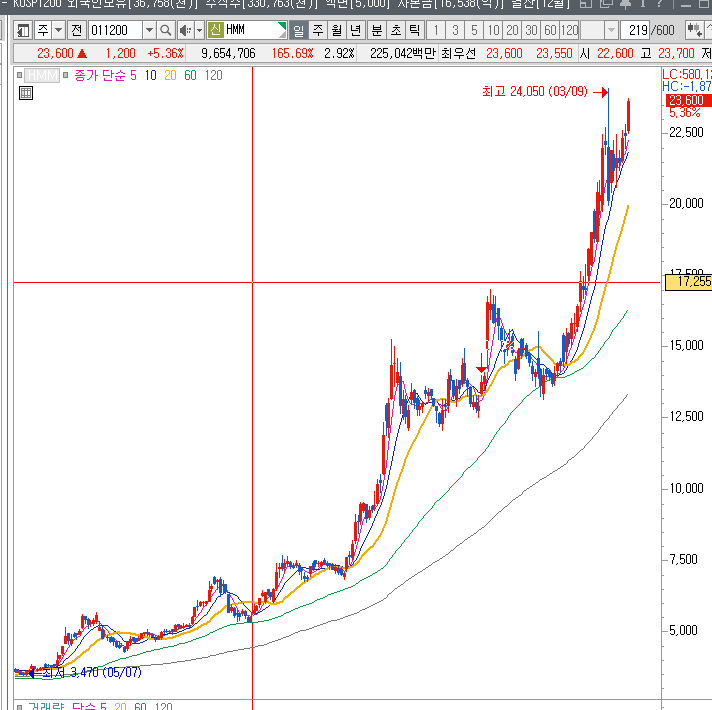Switch chart to 주 (weekly) period
Viewport: 712px width, 710px height.
317,30
